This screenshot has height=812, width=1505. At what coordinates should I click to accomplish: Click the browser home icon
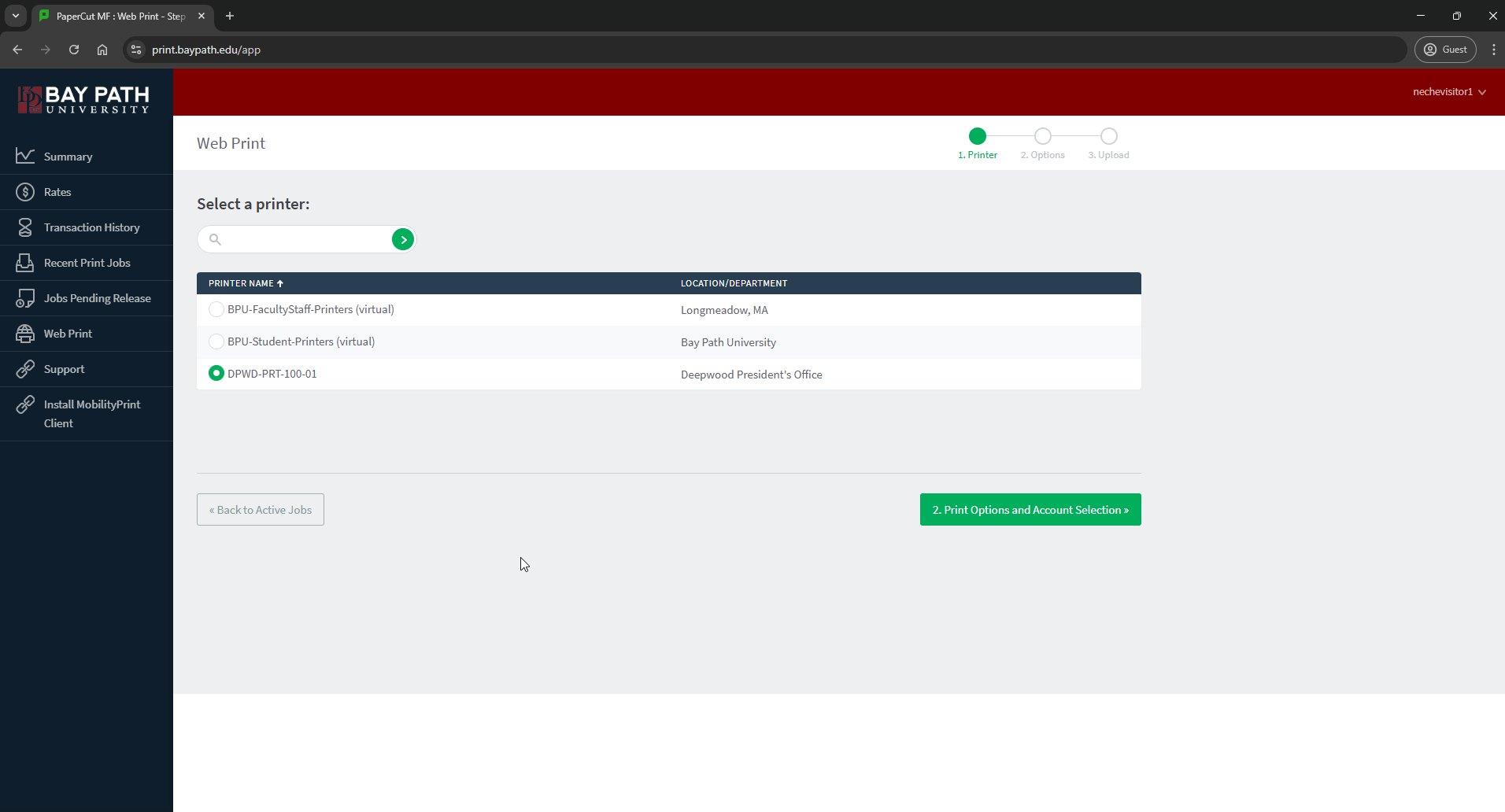pos(102,50)
